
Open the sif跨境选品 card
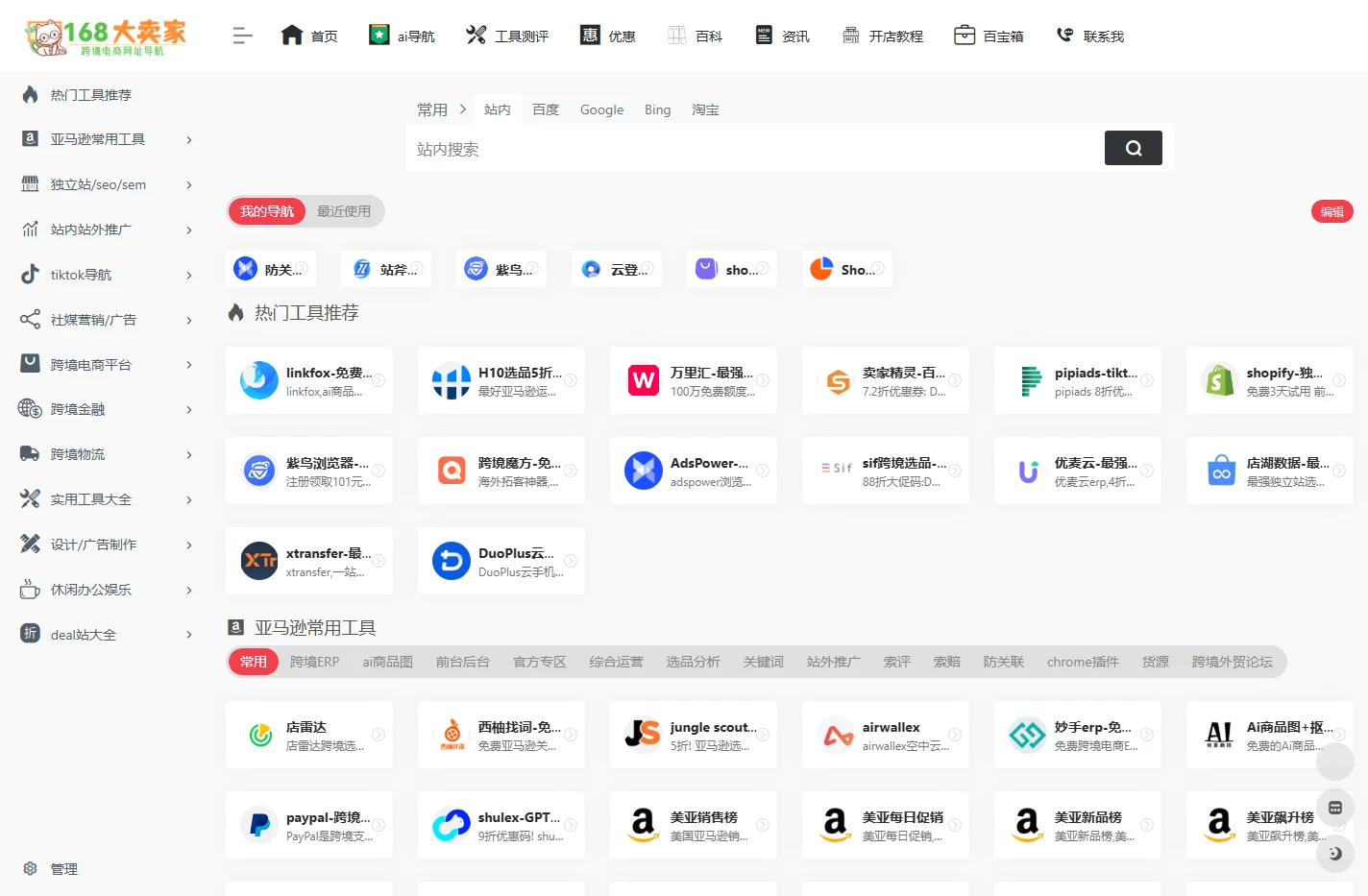[886, 471]
